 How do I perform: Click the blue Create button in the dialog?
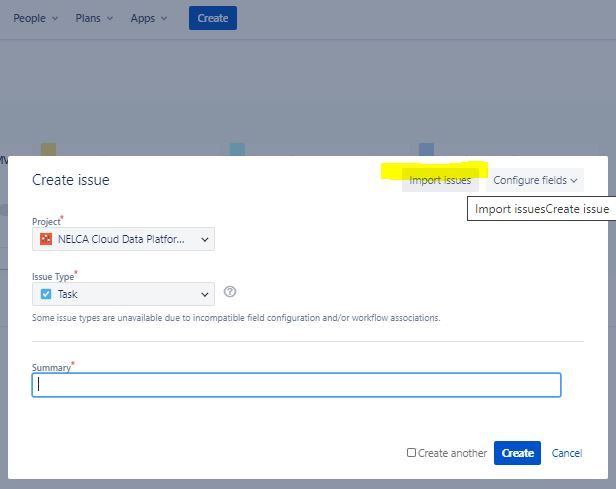517,453
